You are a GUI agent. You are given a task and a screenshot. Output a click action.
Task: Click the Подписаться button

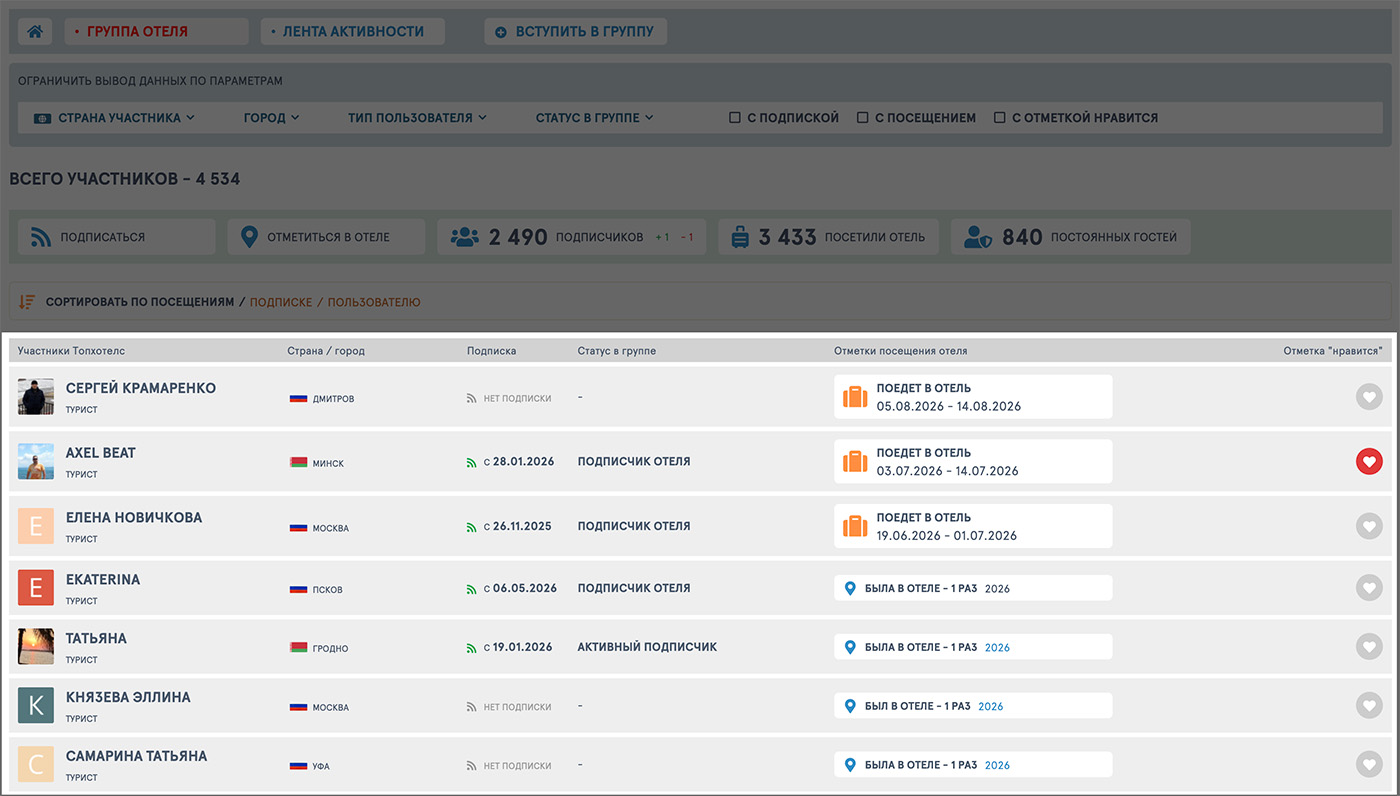[x=117, y=237]
